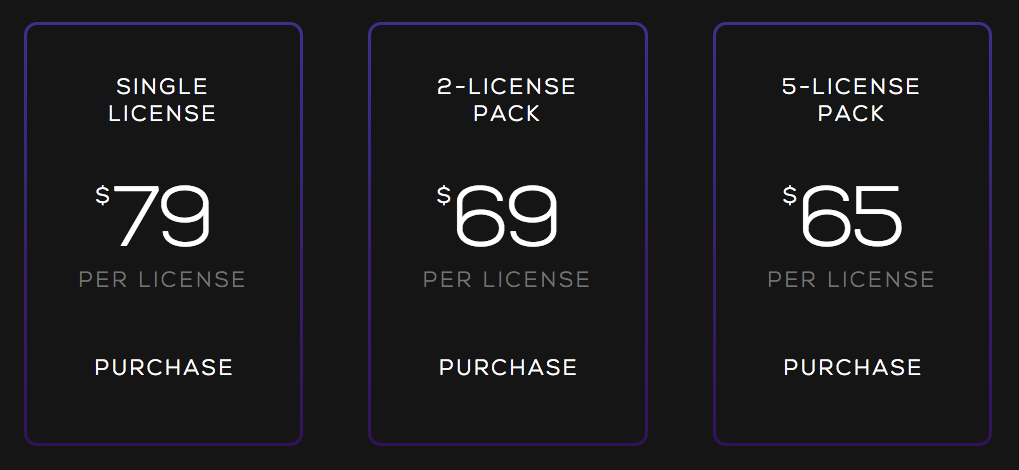Screen dimensions: 1019x470
Task: Click Per License text under the 79 price
Action: 162,279
